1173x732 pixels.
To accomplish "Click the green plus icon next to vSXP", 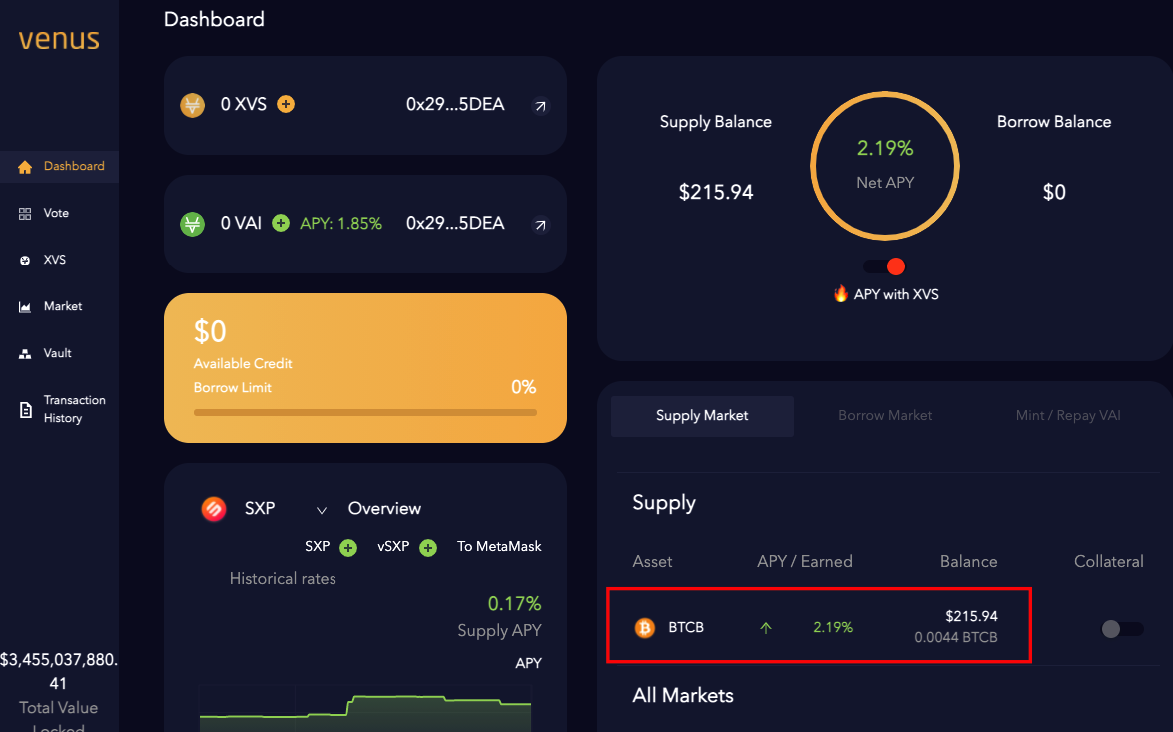I will point(428,547).
